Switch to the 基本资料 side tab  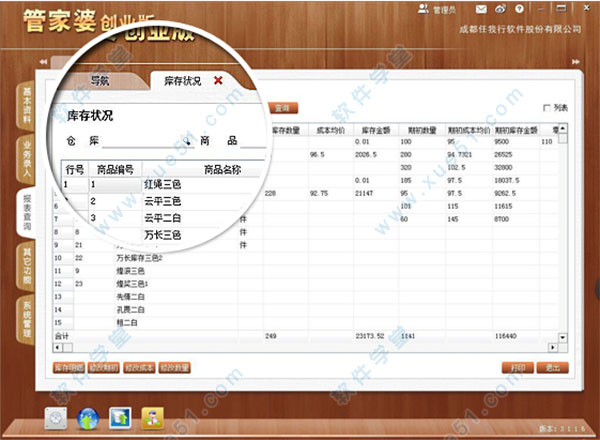tap(27, 104)
